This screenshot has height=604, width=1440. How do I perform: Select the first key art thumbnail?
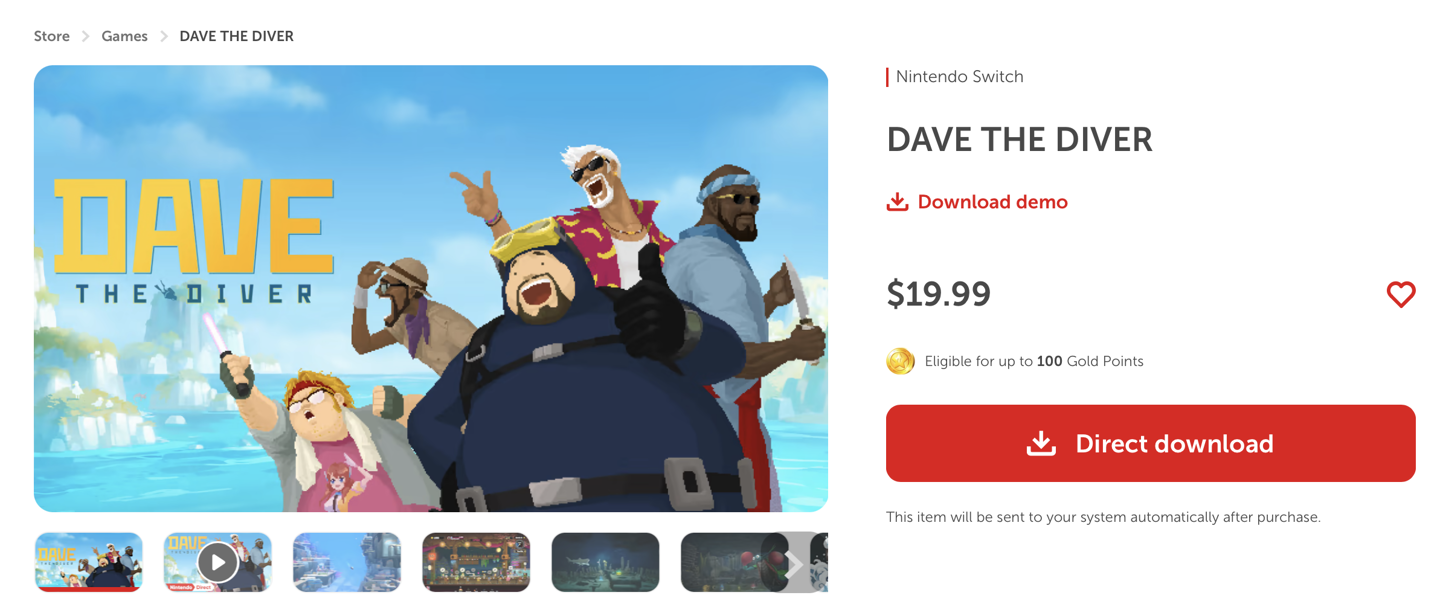pos(89,562)
